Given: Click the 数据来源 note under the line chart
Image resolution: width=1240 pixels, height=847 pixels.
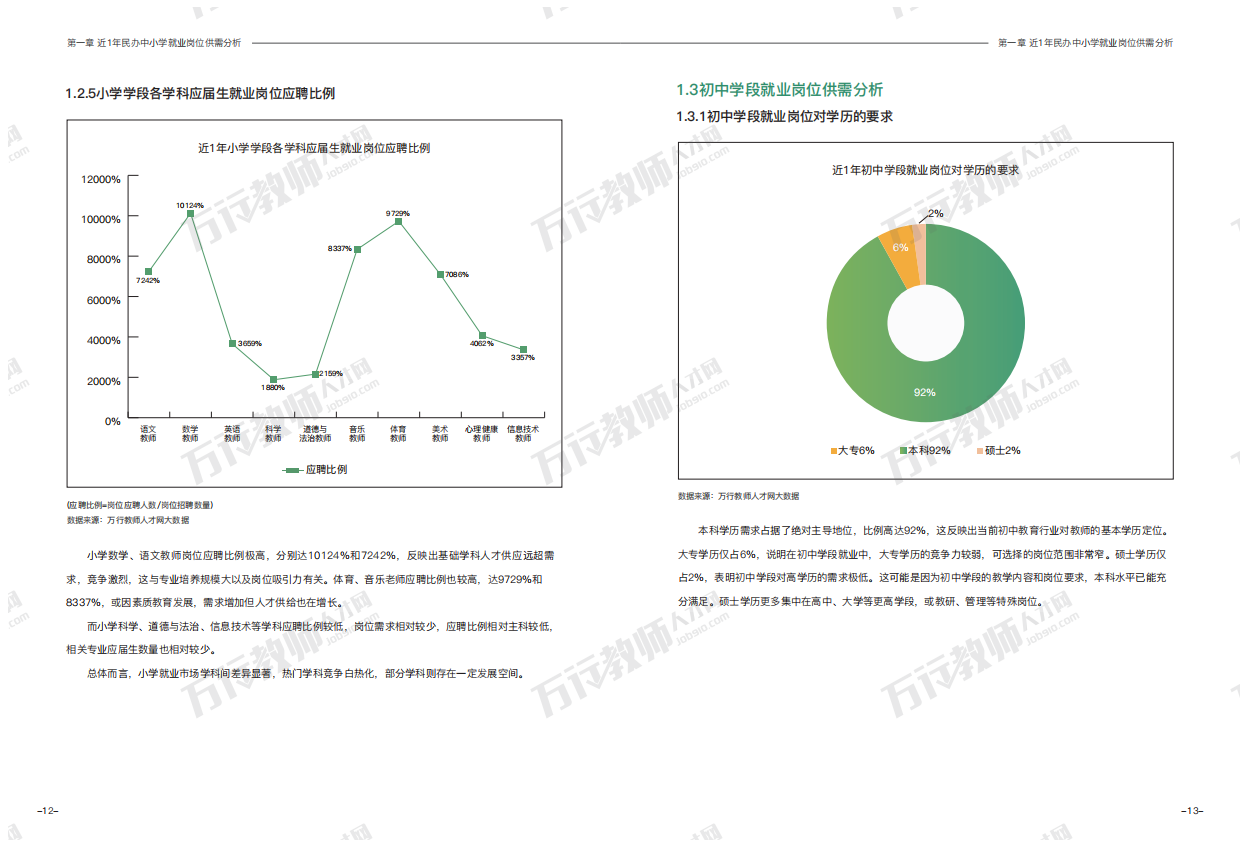Looking at the screenshot, I should pos(127,520).
